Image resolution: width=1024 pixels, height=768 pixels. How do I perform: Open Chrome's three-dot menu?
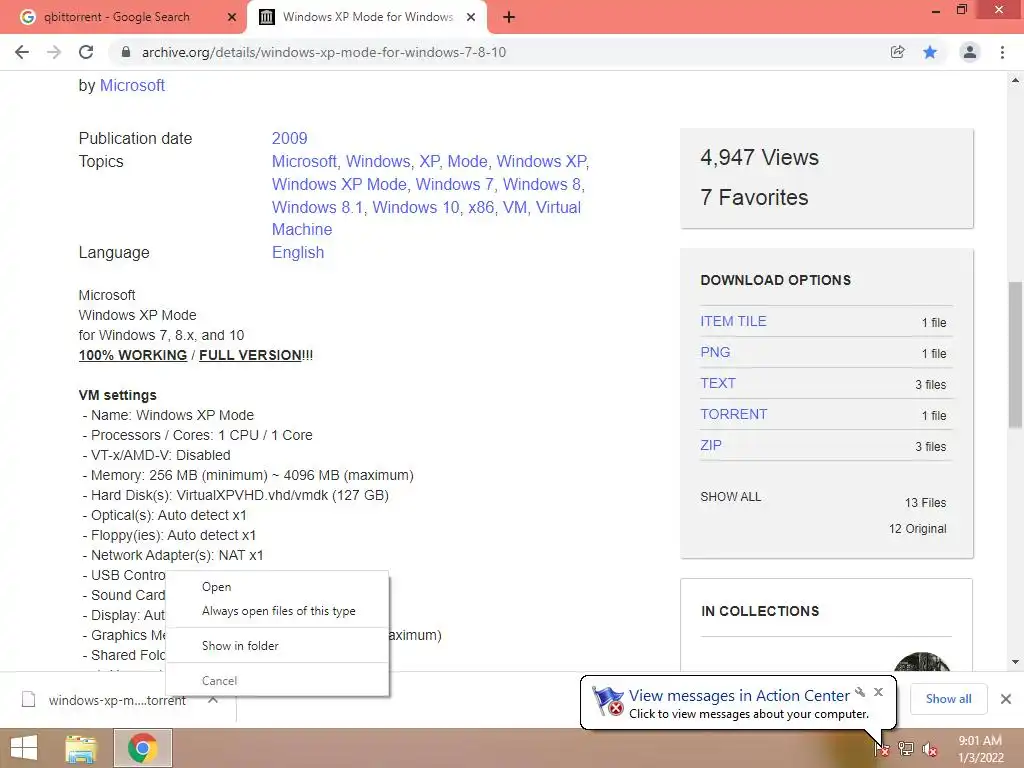[x=1002, y=52]
